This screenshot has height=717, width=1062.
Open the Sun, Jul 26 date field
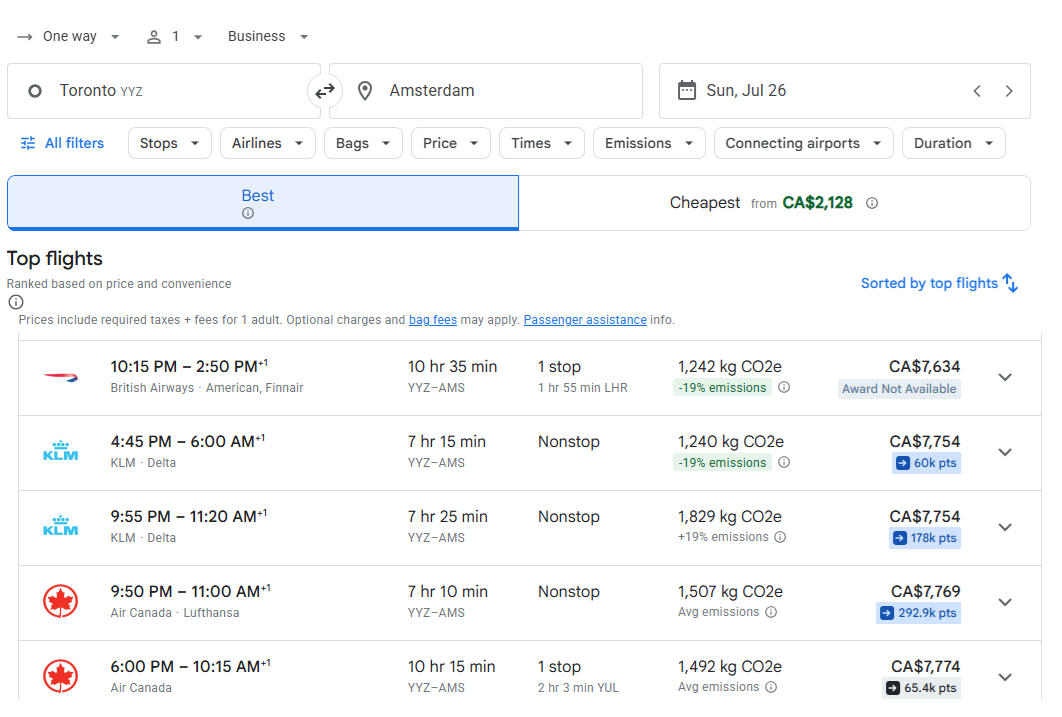845,91
